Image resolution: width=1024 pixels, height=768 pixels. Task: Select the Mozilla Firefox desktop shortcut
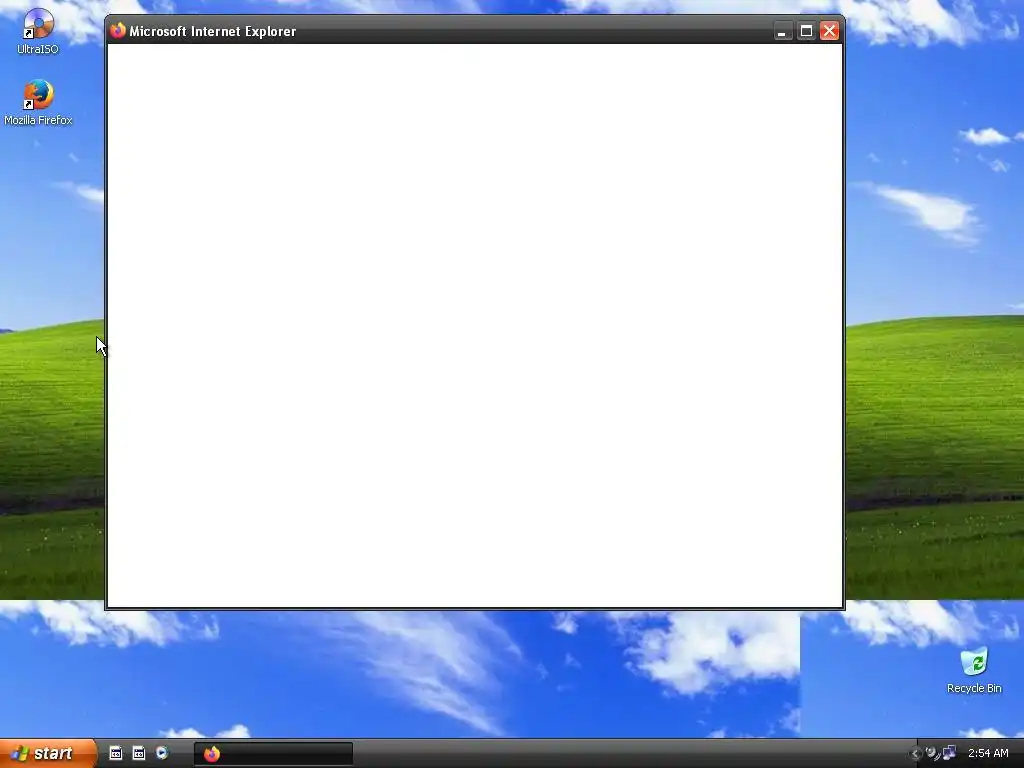(x=38, y=103)
